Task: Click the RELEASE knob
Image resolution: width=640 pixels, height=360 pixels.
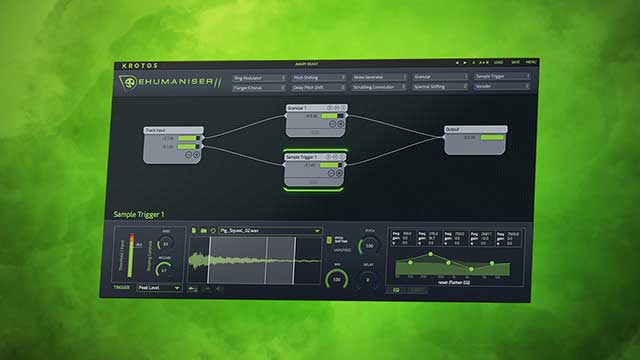Action: point(164,270)
